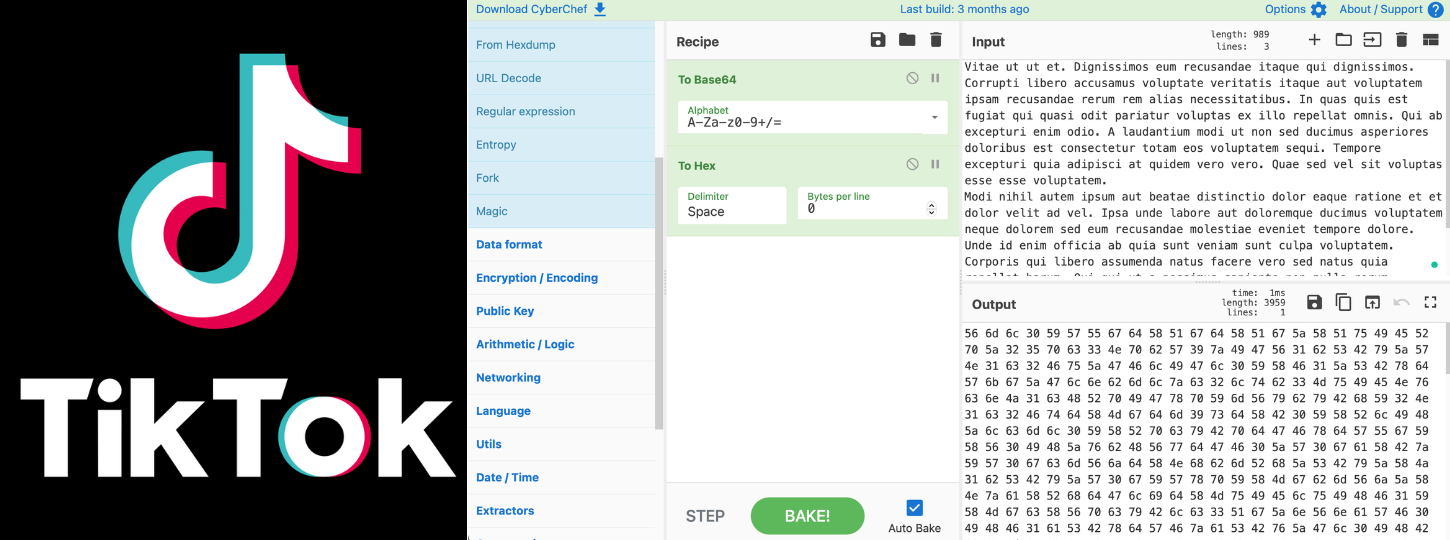Viewport: 1450px width, 540px height.
Task: Open folder as input
Action: 1343,40
